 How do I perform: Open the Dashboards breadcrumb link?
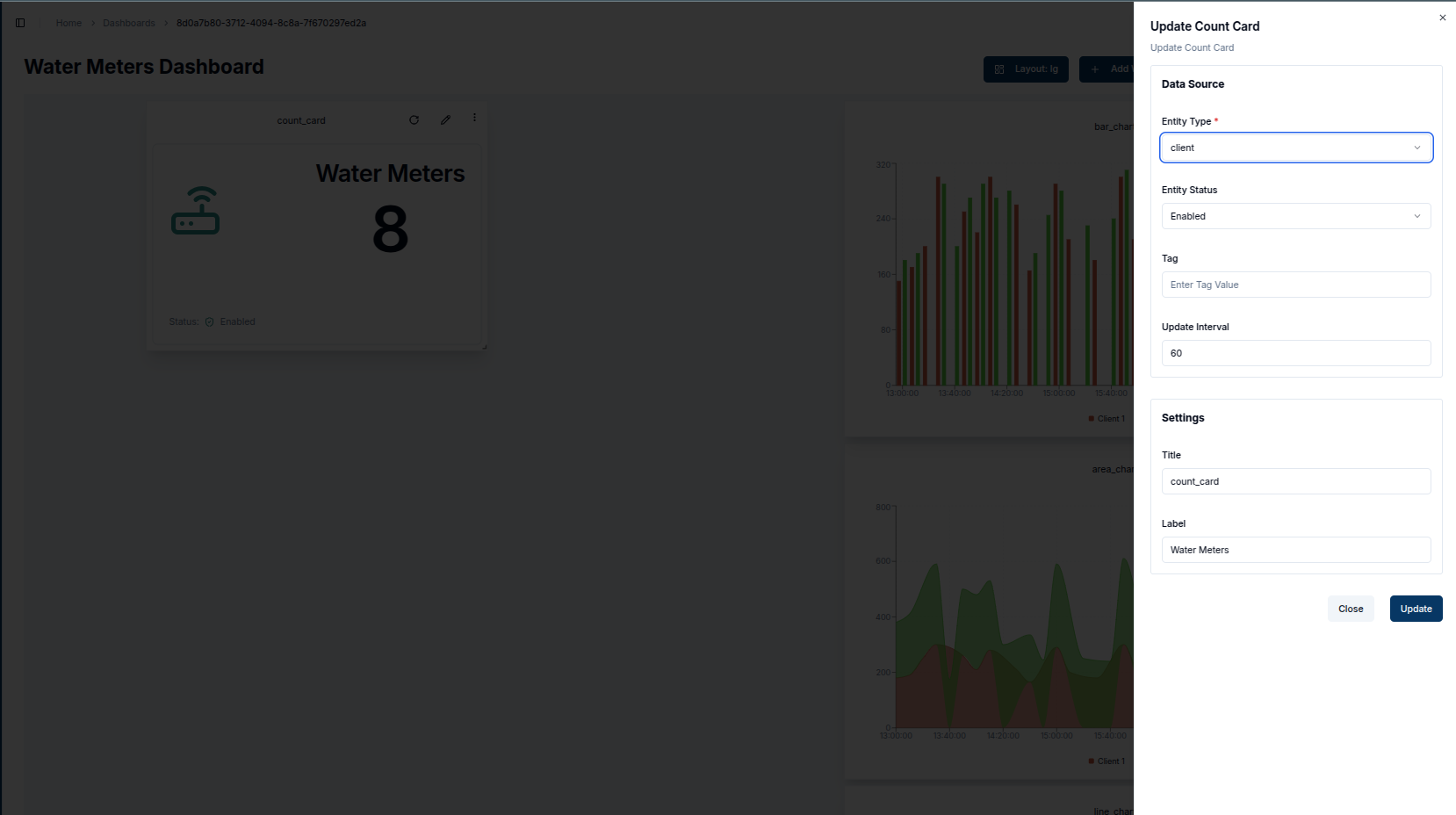[x=128, y=23]
